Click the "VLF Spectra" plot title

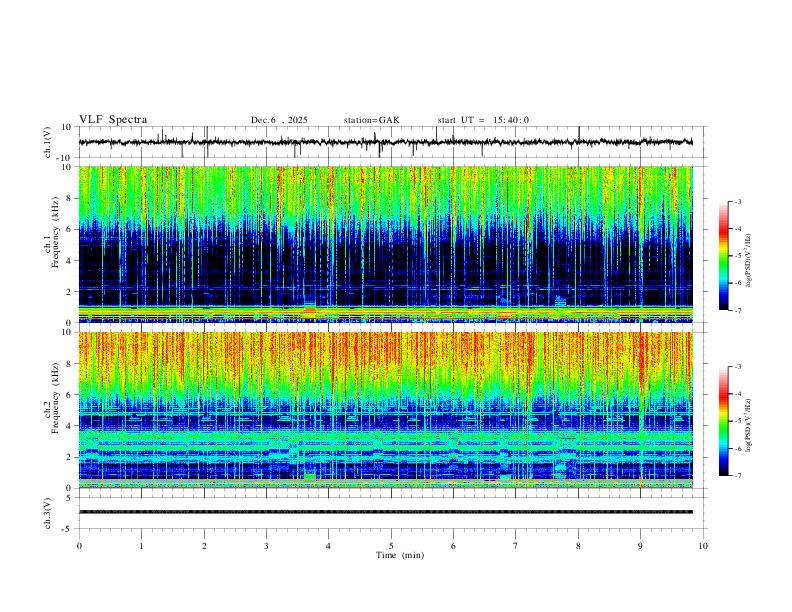pyautogui.click(x=113, y=120)
